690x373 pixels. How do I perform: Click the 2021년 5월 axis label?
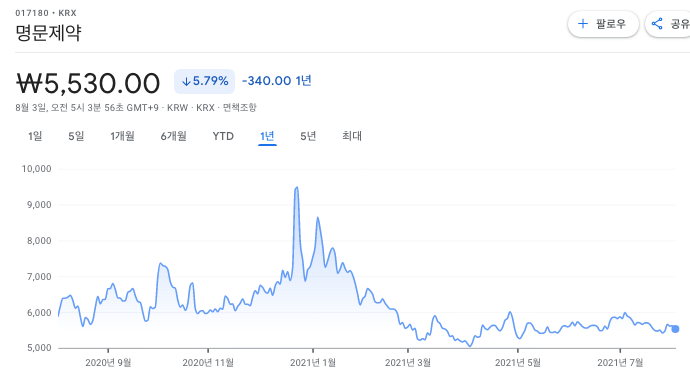(x=518, y=363)
